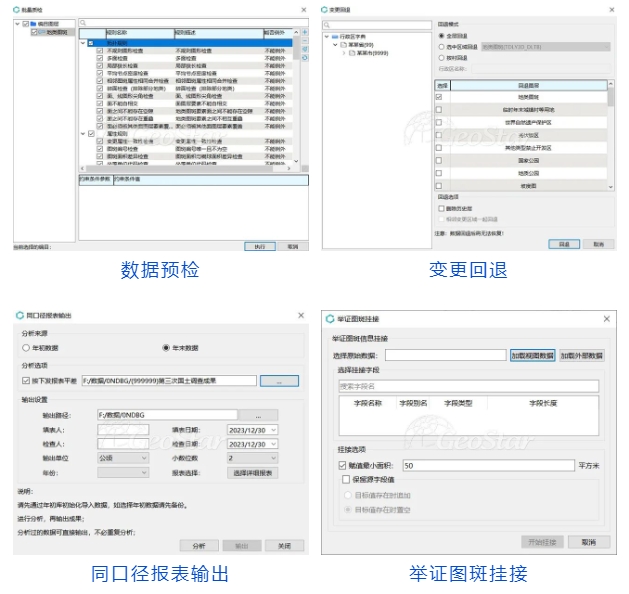
Task: Select the 全部回退 radio button
Action: pos(441,33)
